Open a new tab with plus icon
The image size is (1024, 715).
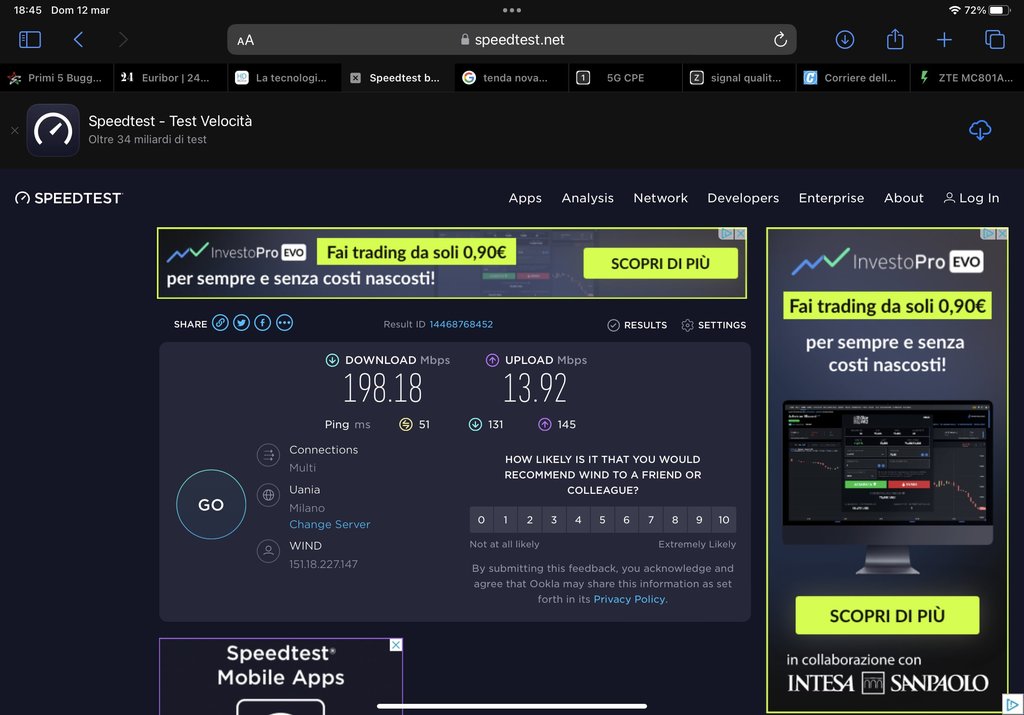944,40
